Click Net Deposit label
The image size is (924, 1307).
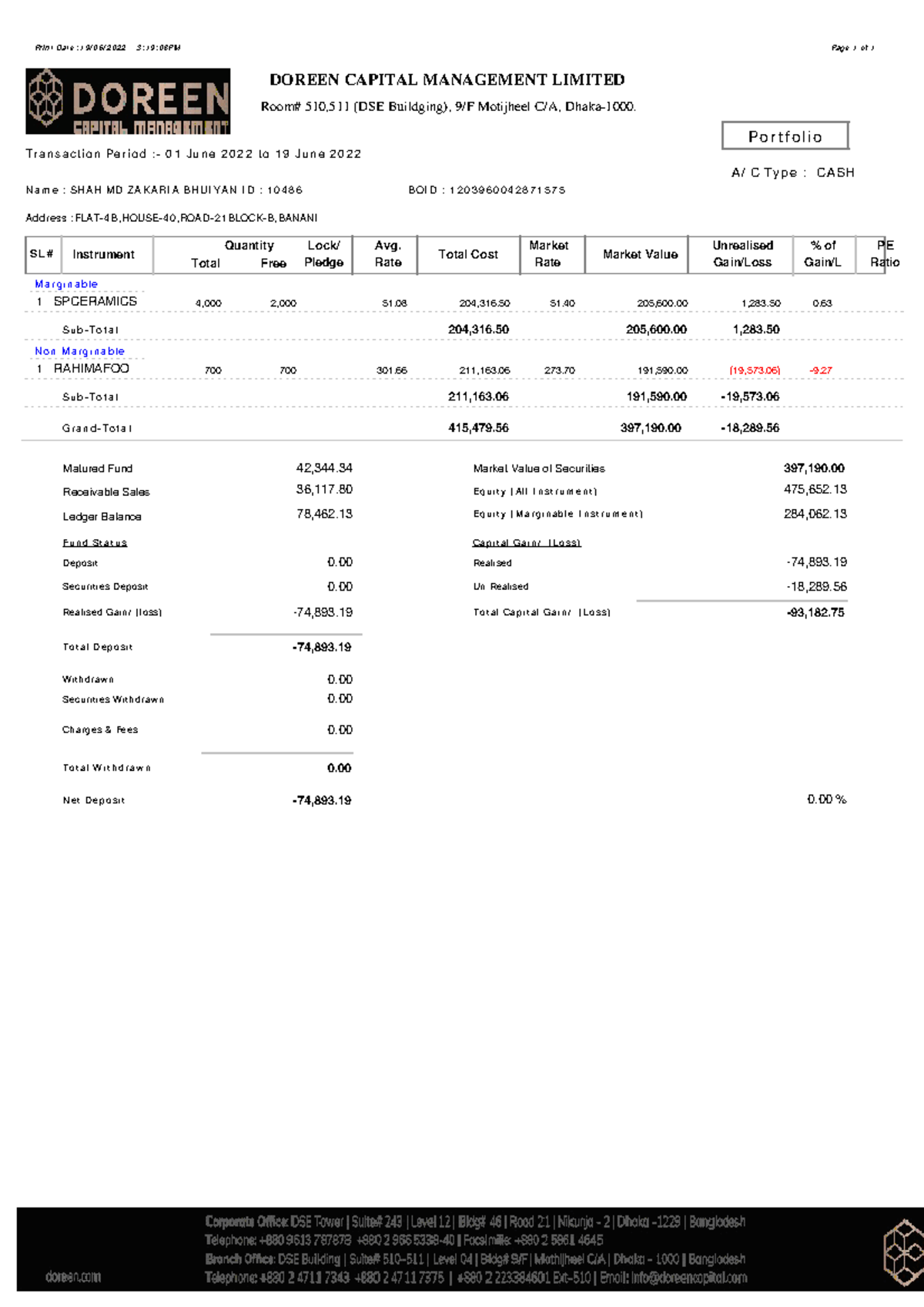point(94,801)
